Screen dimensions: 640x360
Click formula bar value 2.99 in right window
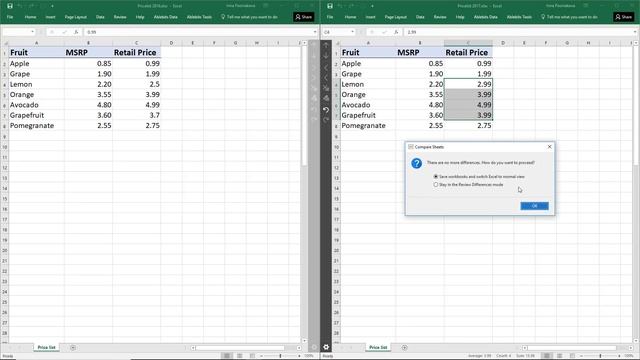(x=412, y=32)
